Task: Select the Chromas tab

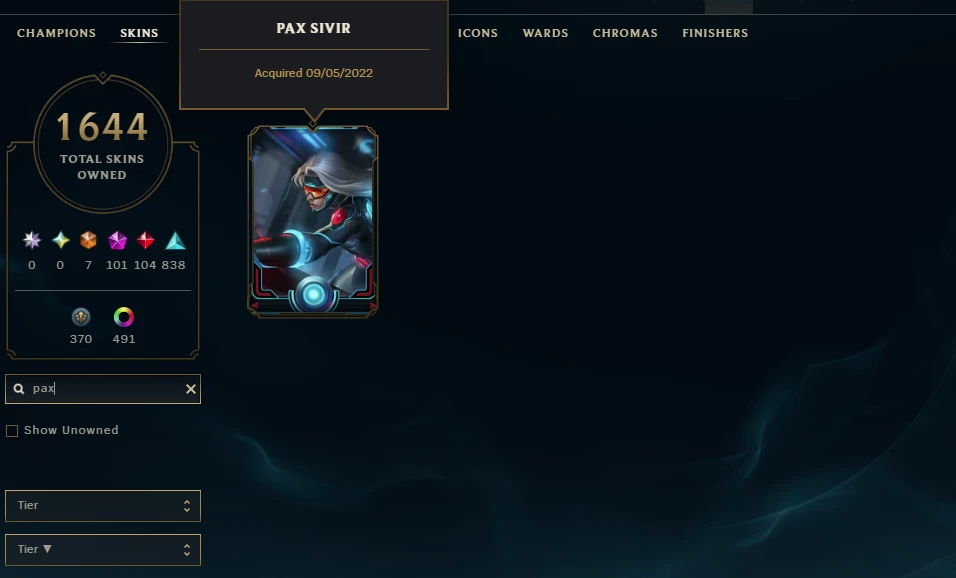Action: tap(625, 33)
